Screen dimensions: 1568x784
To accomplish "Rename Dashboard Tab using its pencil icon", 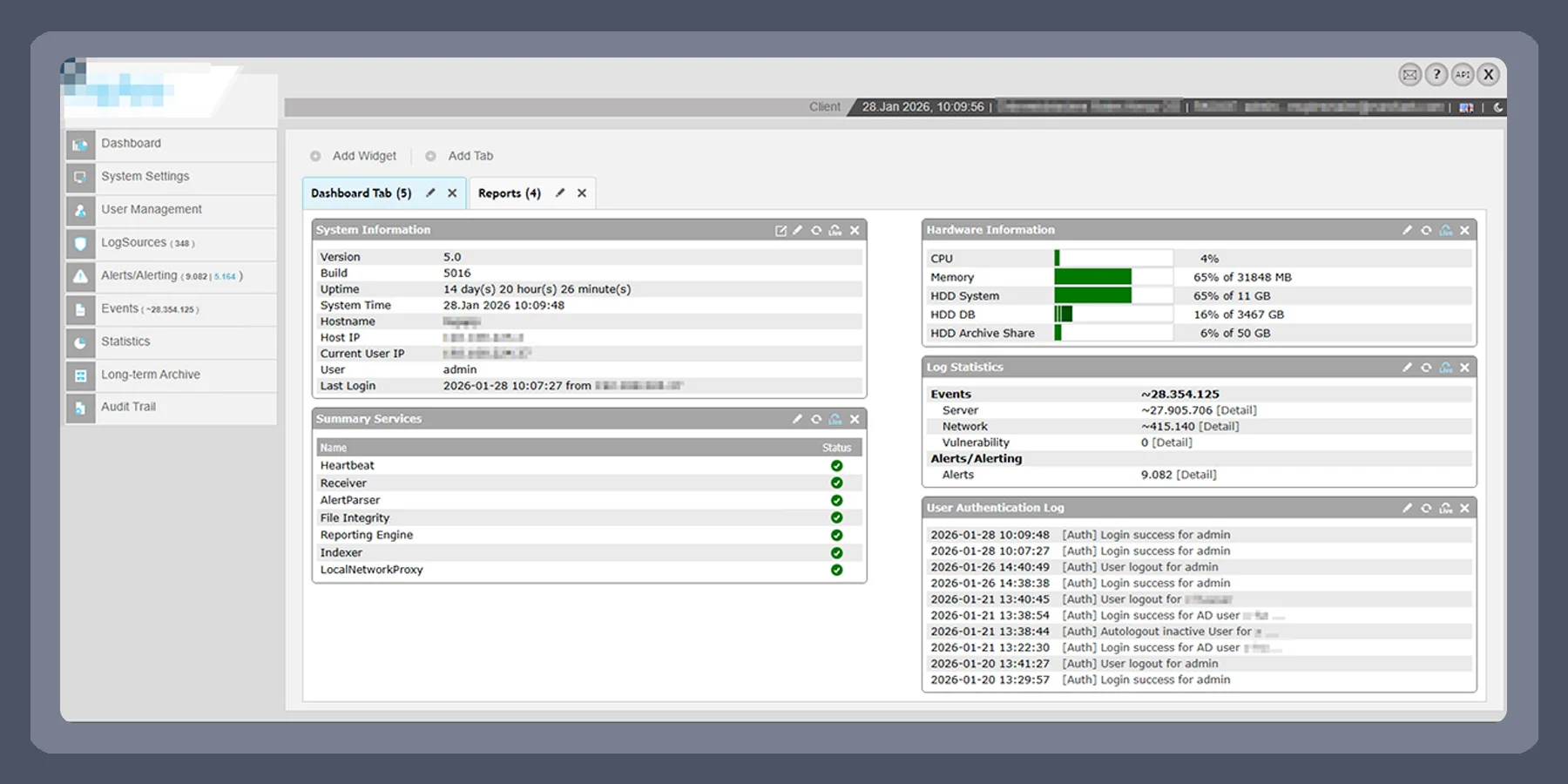I will [430, 193].
